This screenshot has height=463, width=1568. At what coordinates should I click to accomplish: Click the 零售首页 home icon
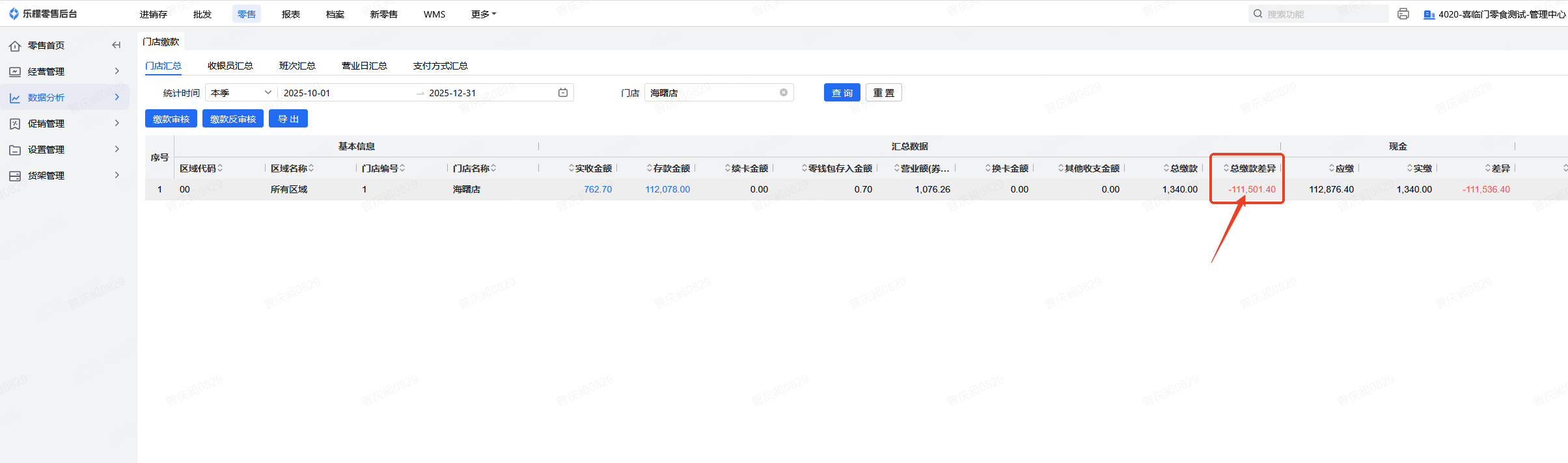click(15, 46)
